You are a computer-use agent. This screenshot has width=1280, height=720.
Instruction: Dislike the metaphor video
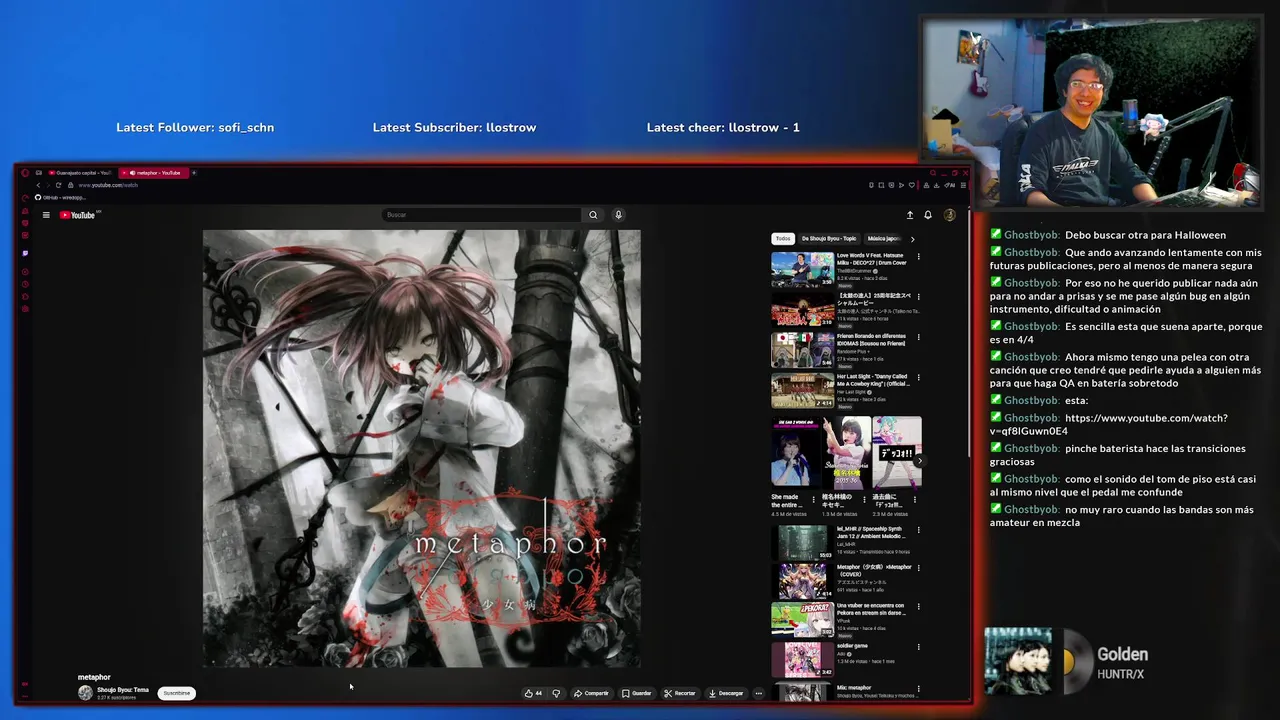pos(556,693)
